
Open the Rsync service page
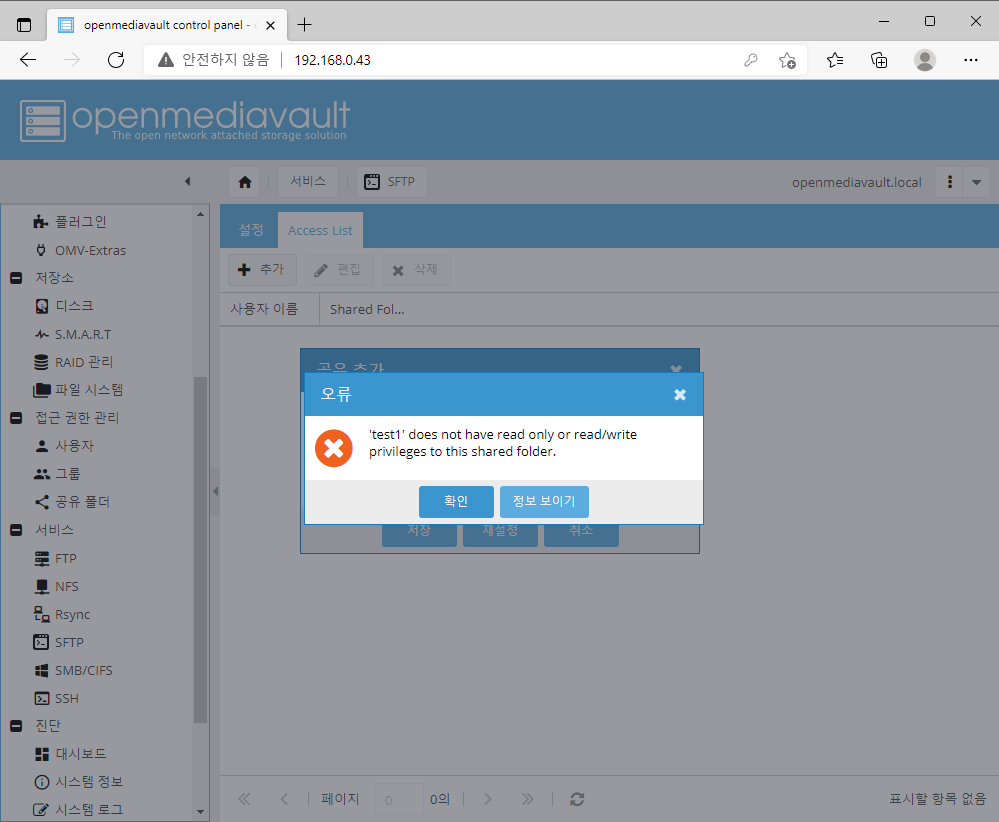(62, 614)
